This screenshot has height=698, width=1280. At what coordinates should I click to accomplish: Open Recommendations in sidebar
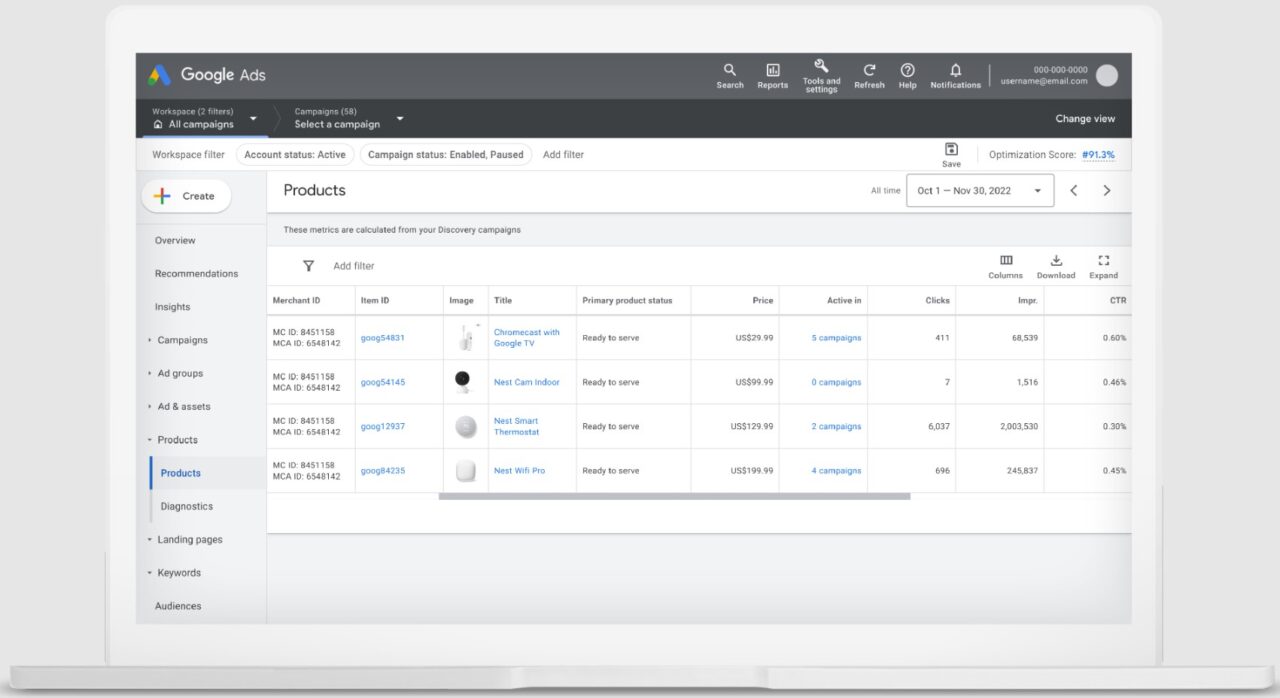[196, 273]
